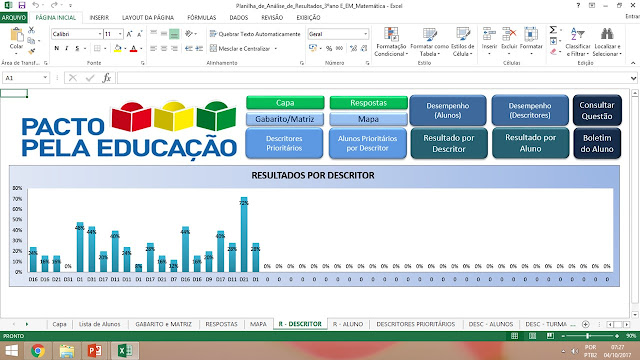The image size is (640, 360).
Task: Click the Localizar e Selecionar binoculars icon
Action: (x=607, y=33)
